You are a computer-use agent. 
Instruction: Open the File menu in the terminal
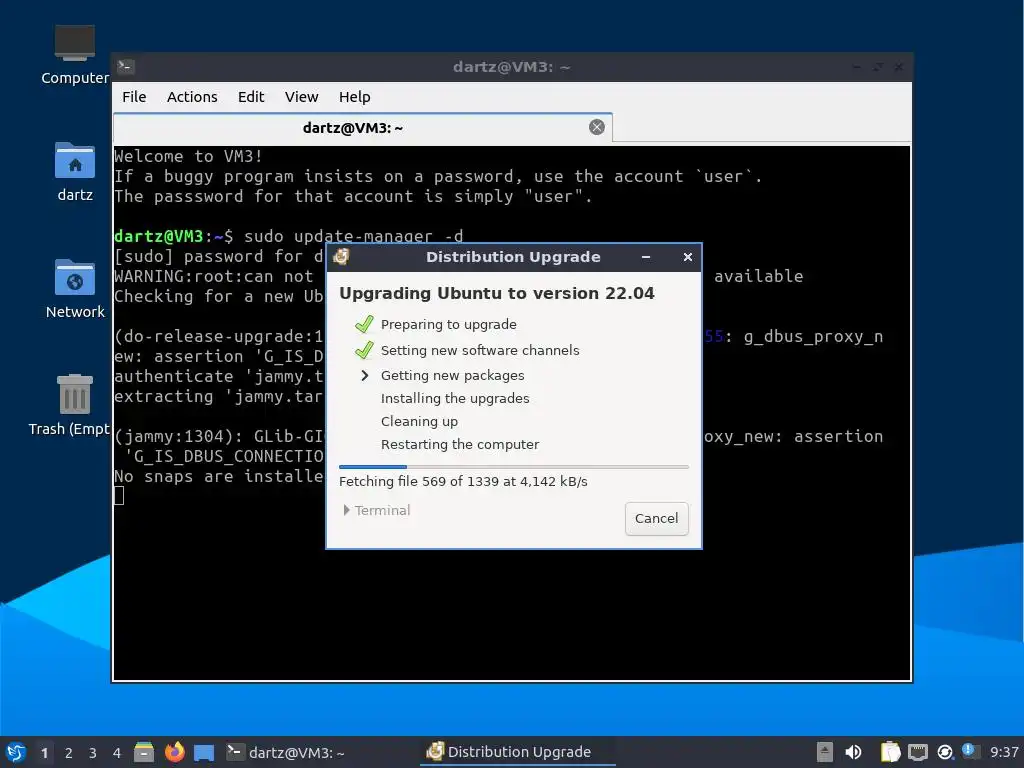[x=134, y=97]
